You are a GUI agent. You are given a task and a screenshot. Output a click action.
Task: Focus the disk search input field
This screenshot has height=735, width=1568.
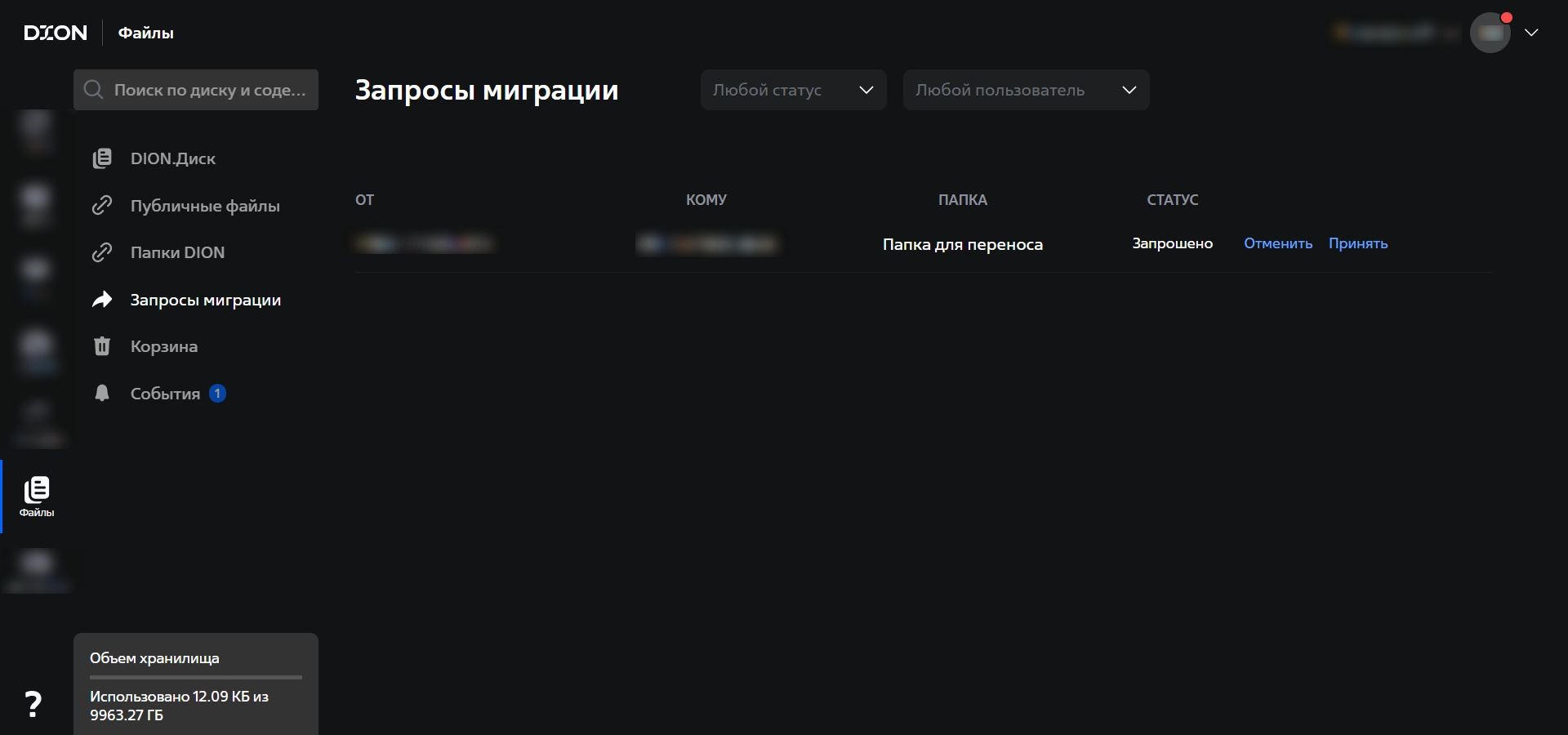209,90
